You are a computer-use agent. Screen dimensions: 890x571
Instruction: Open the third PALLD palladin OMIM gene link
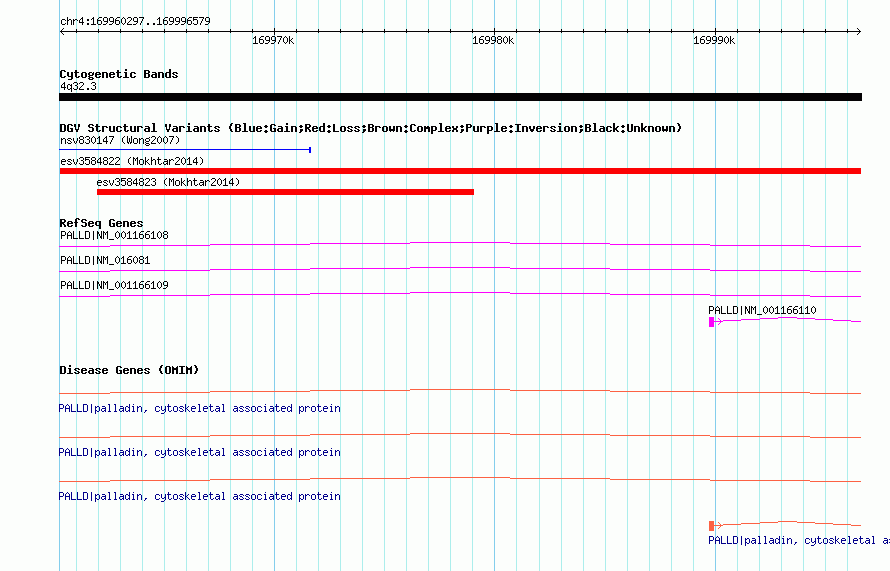point(200,496)
